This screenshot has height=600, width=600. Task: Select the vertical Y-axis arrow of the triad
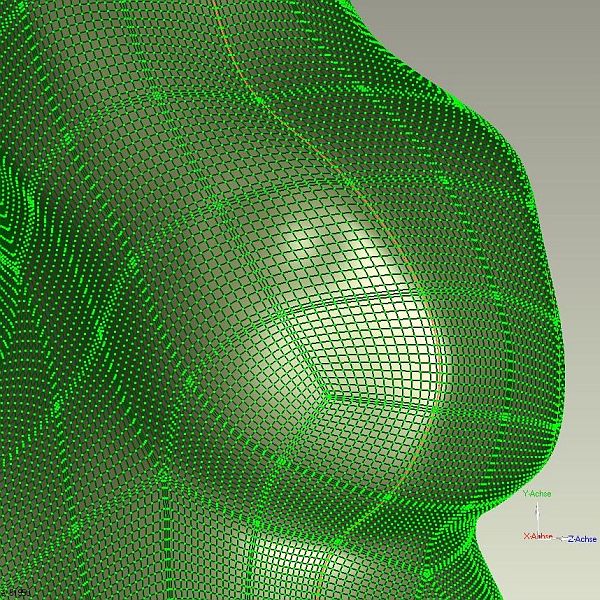538,514
